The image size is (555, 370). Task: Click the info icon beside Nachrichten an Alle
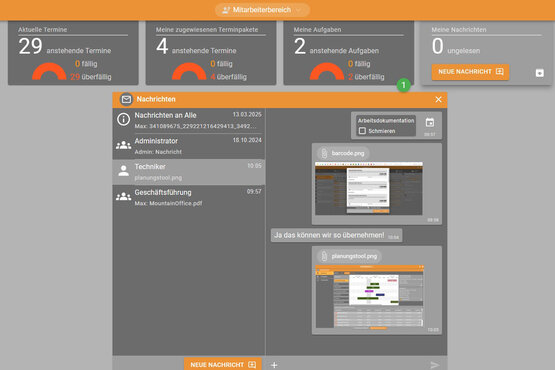(123, 119)
